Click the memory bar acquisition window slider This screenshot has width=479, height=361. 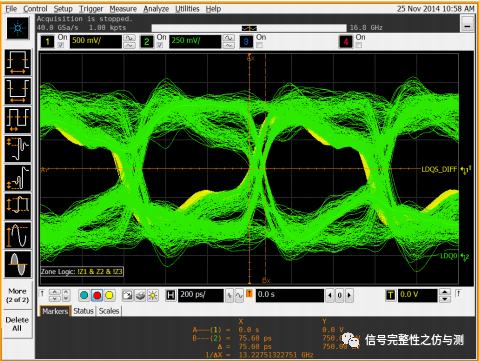[249, 28]
